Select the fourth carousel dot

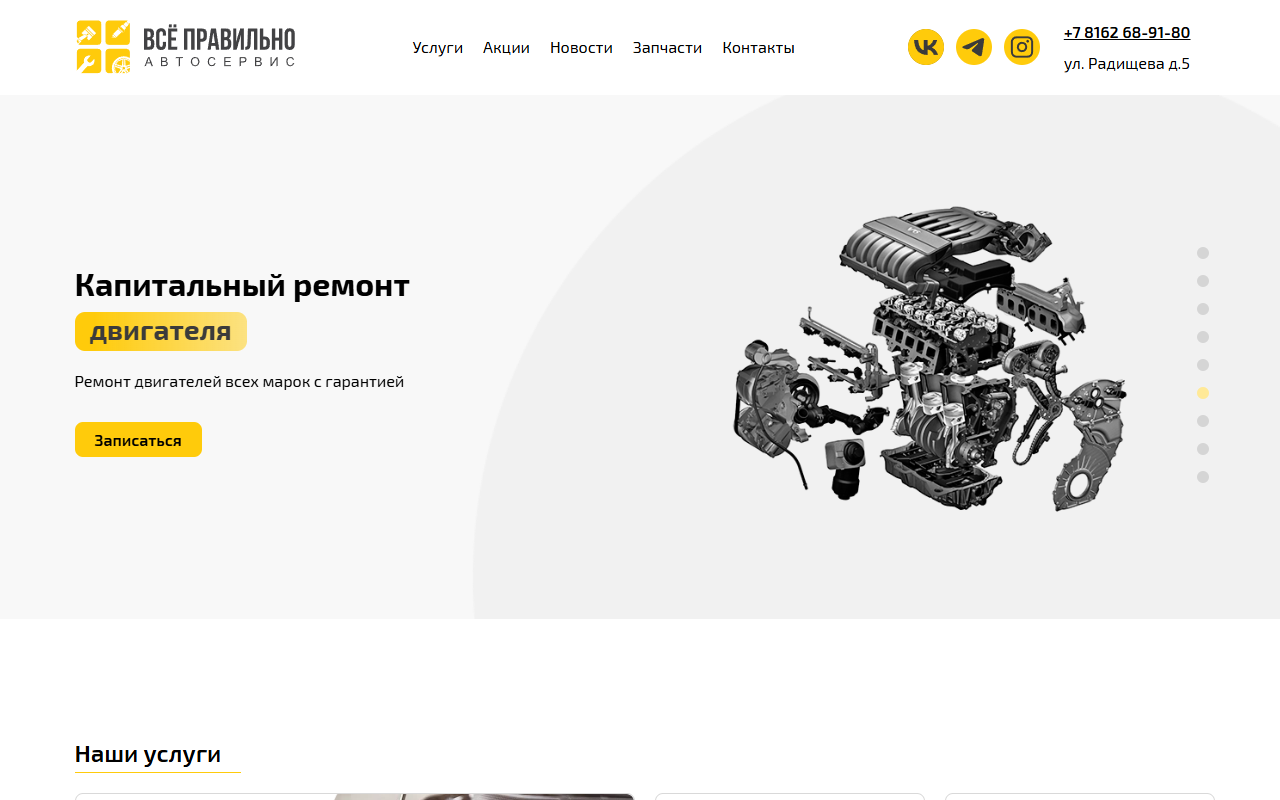(x=1203, y=336)
